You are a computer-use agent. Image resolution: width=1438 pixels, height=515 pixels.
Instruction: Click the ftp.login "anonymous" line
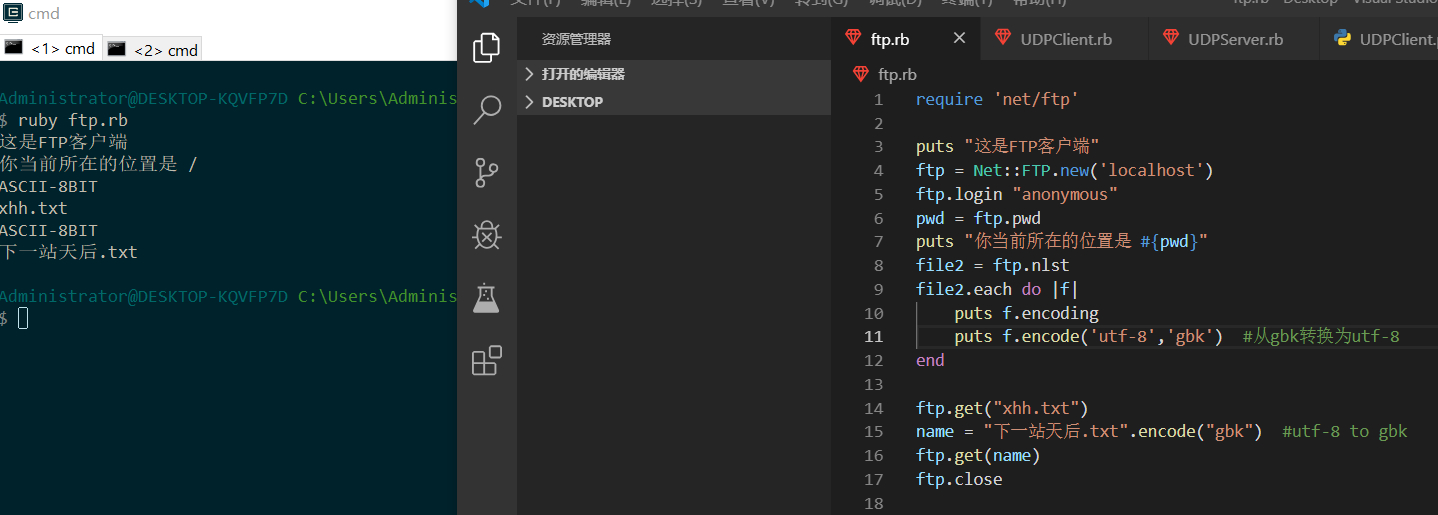pyautogui.click(x=1016, y=194)
